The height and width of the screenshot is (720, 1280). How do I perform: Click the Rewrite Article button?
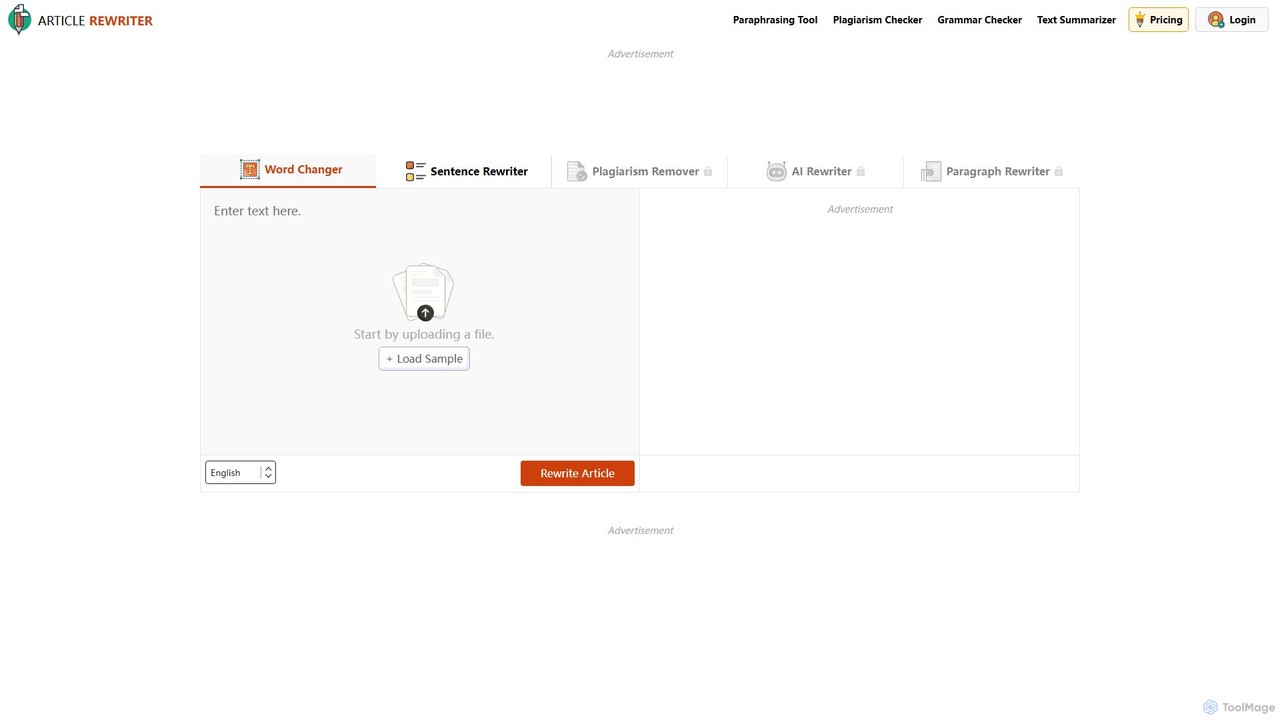[577, 473]
